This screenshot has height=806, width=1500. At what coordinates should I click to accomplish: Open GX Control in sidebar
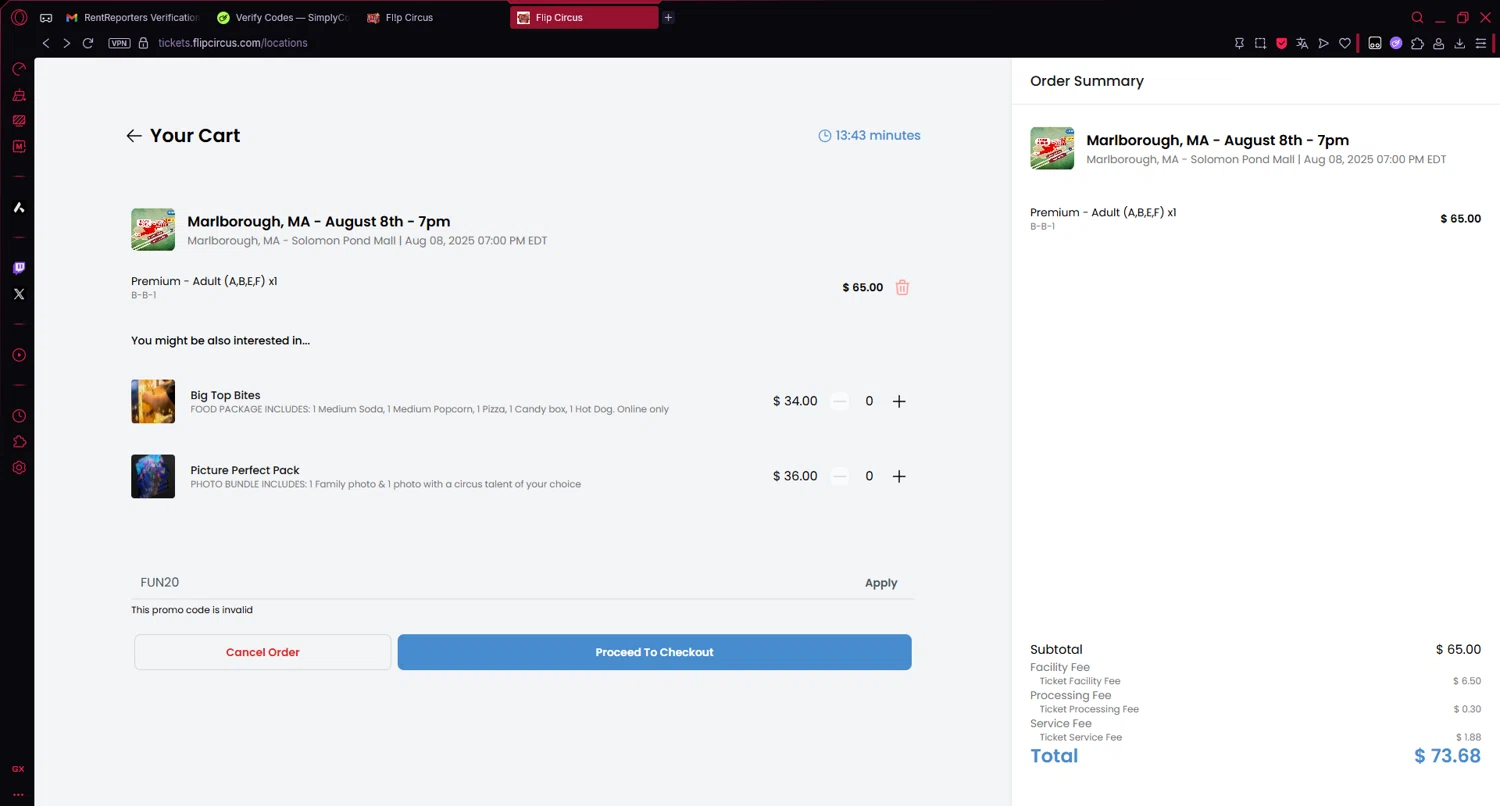coord(18,69)
